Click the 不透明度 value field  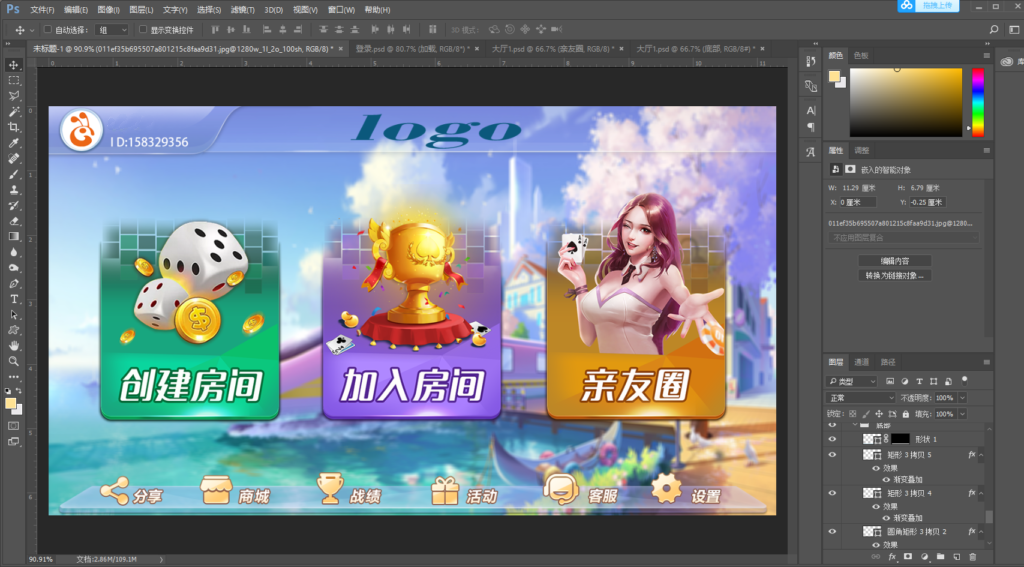click(x=944, y=397)
